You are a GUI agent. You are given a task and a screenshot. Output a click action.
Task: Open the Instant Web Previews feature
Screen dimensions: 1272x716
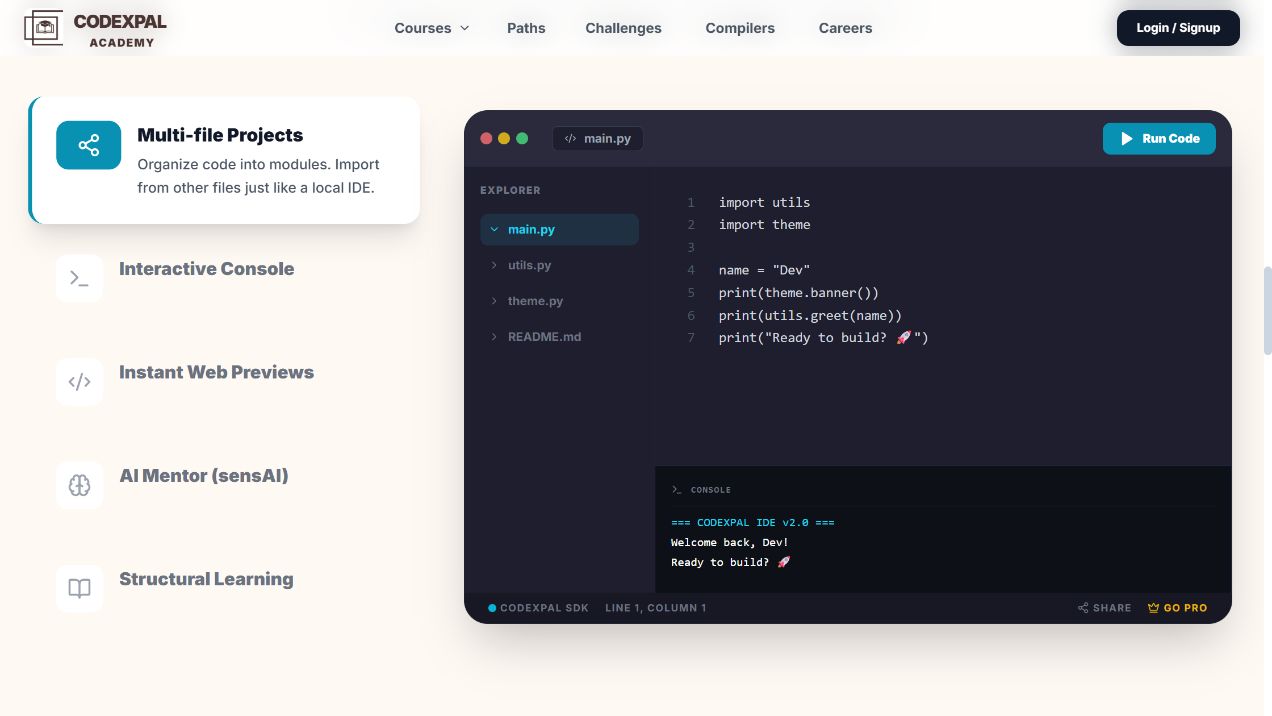(225, 382)
